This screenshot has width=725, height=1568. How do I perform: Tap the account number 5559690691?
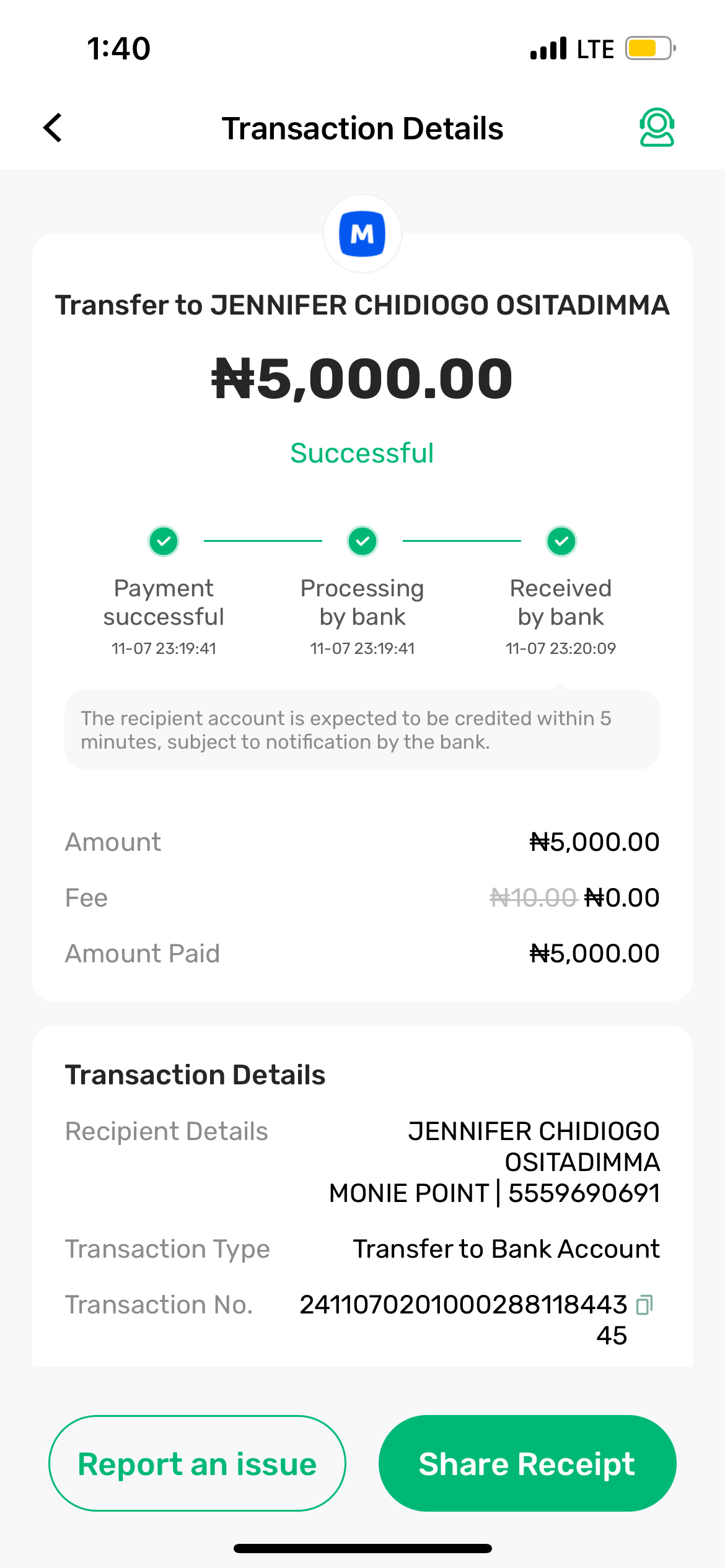coord(584,1193)
